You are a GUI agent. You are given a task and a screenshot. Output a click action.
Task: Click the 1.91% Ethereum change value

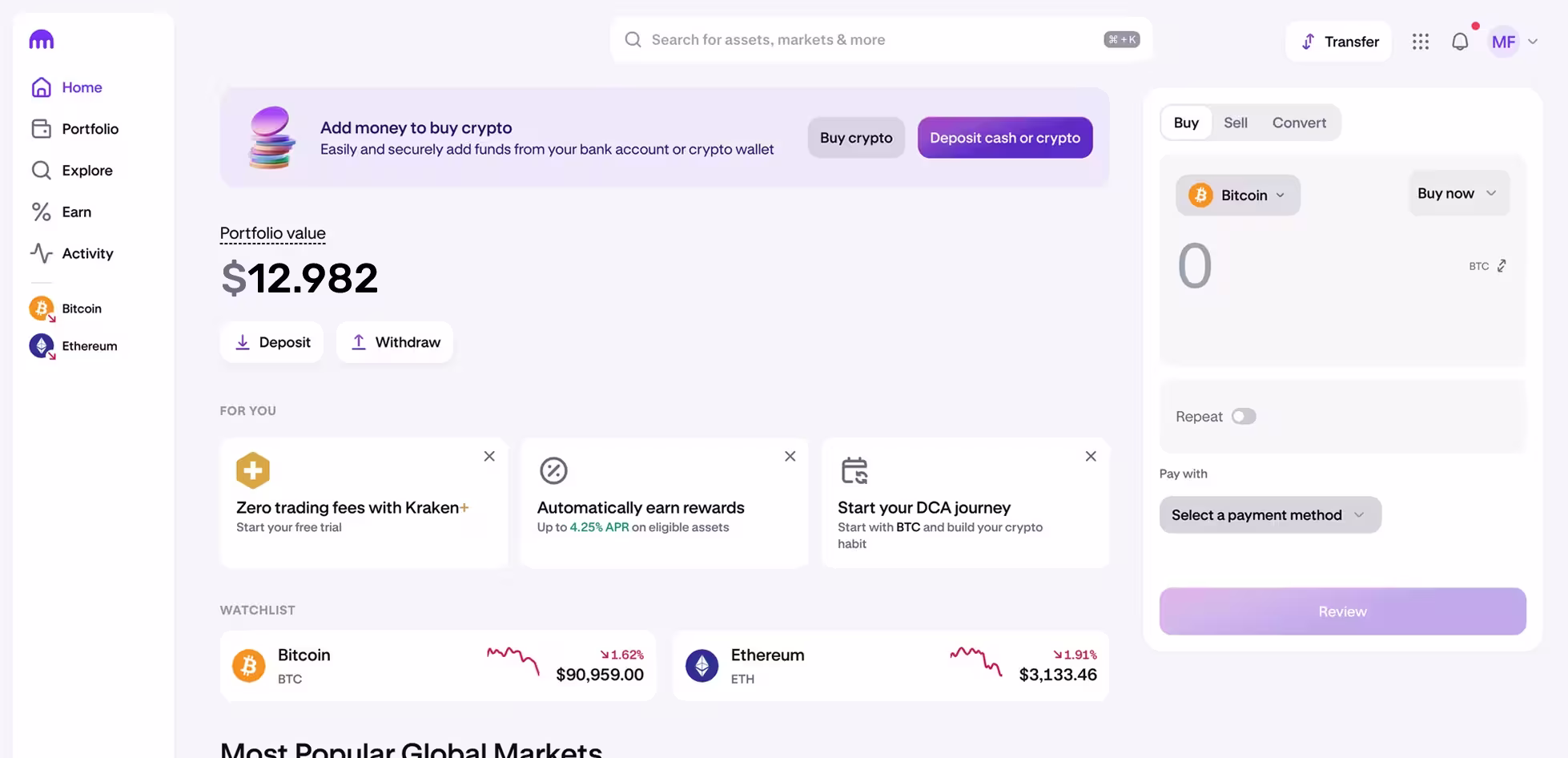1075,655
